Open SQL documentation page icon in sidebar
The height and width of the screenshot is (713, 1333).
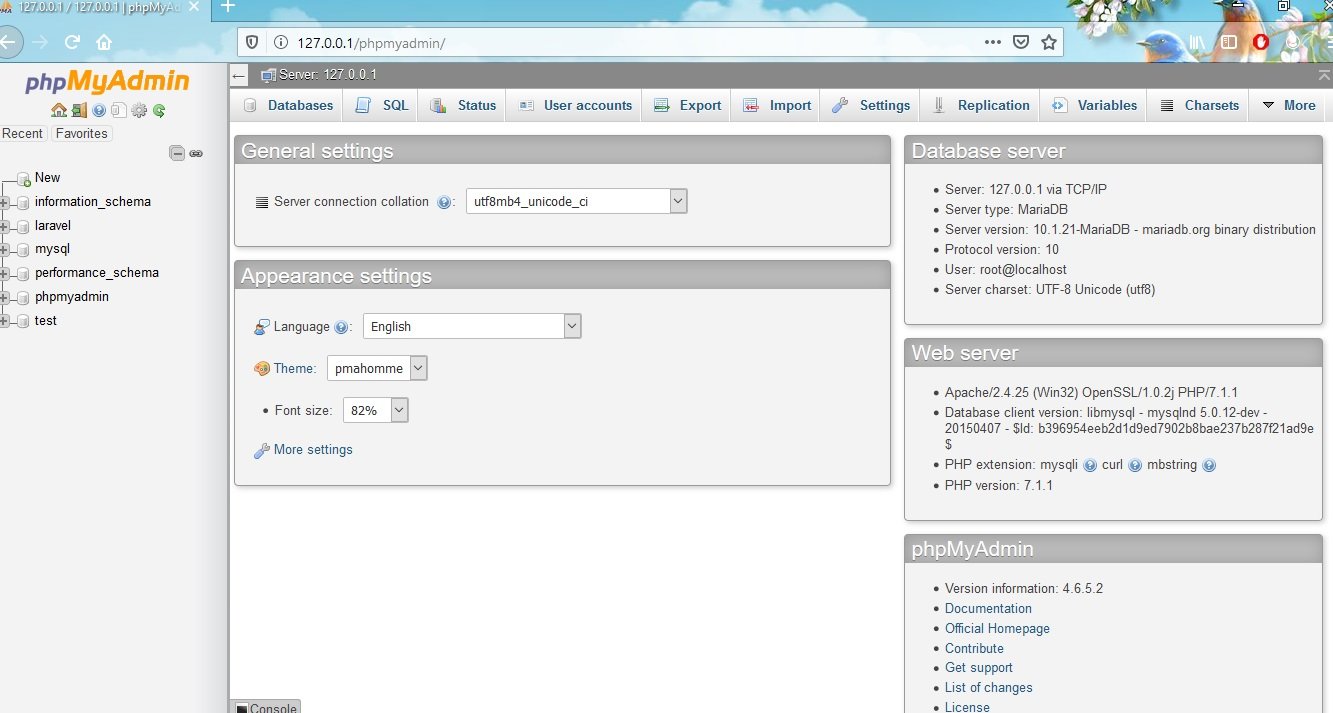119,111
